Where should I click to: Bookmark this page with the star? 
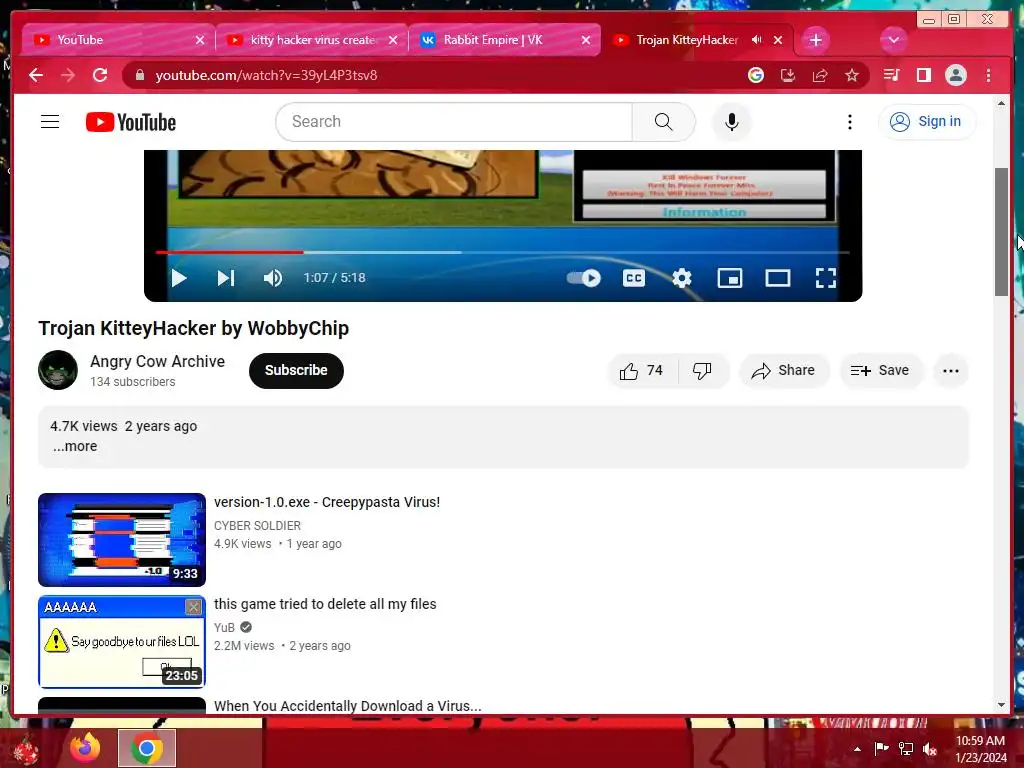tap(852, 75)
